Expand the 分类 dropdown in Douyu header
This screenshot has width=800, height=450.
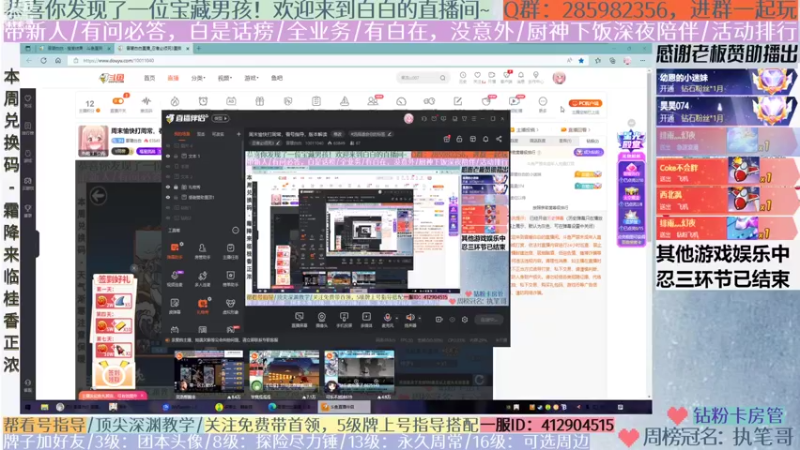[x=198, y=78]
